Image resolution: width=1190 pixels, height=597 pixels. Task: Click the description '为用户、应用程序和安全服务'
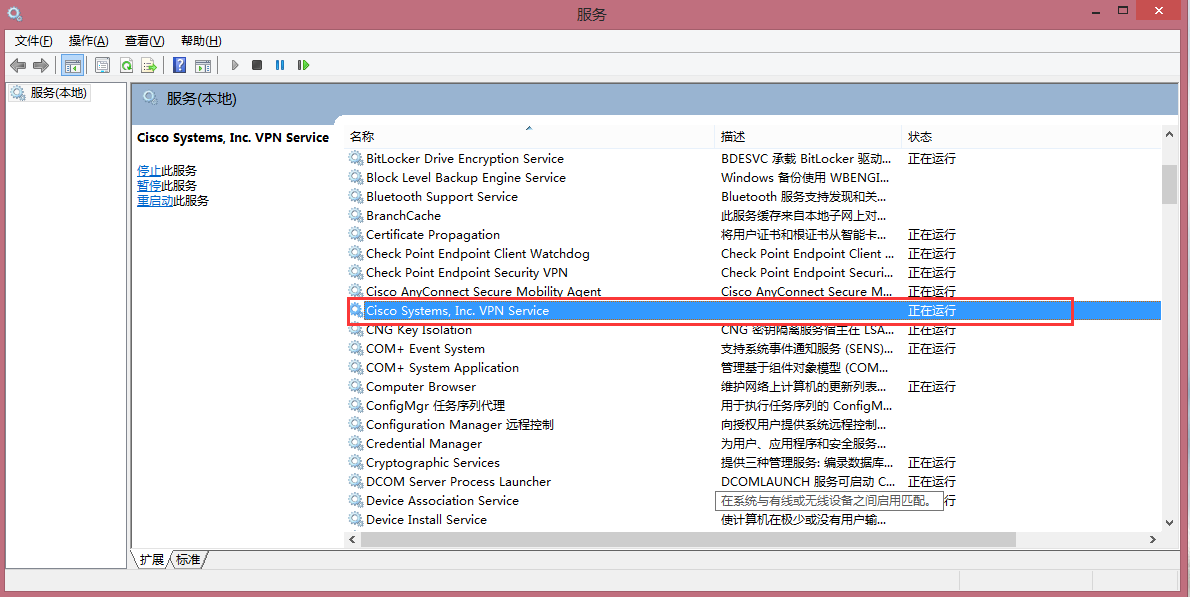[804, 444]
